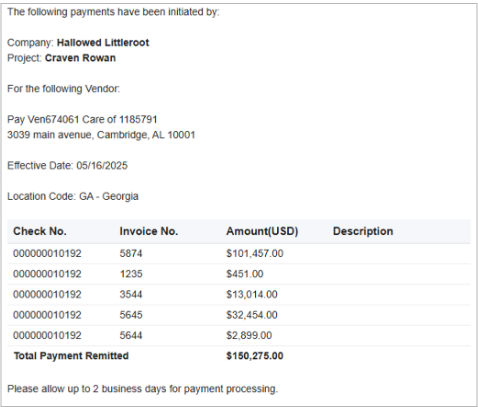The width and height of the screenshot is (478, 407).
Task: Click the amount $13,014.00
Action: pos(252,295)
